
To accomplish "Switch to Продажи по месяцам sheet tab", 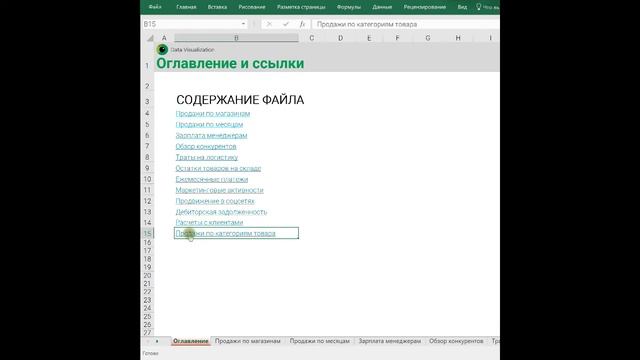I will click(320, 341).
